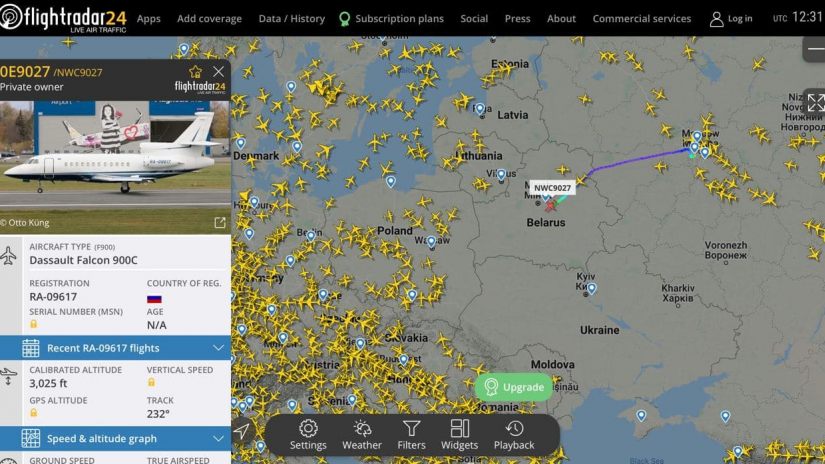Image resolution: width=825 pixels, height=464 pixels.
Task: Open the map Settings gear
Action: pyautogui.click(x=308, y=435)
